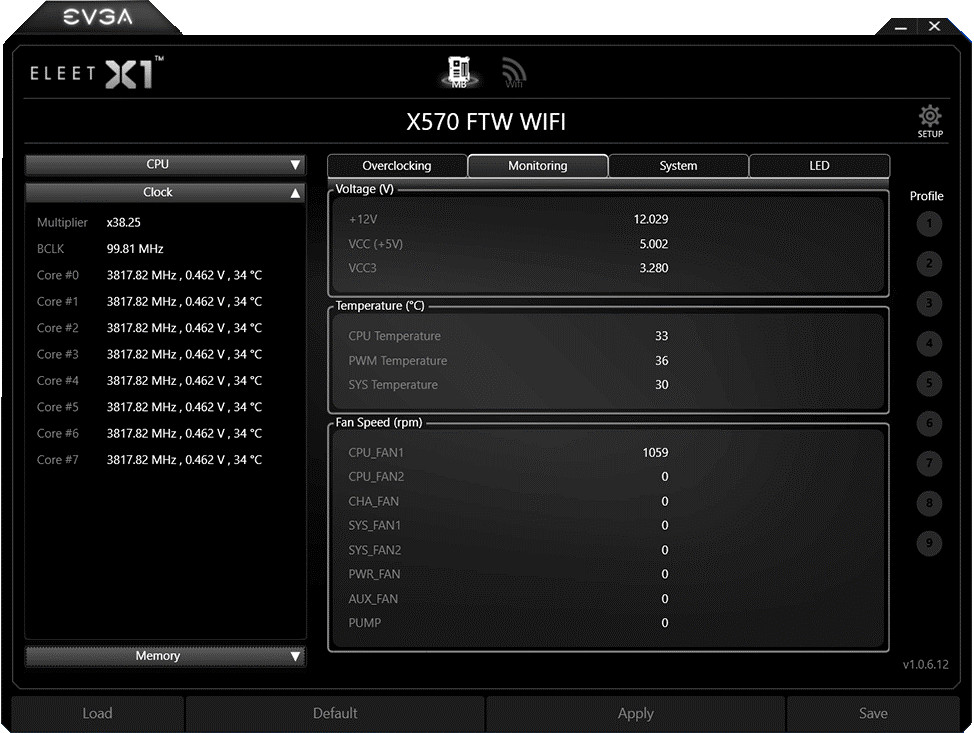Expand the Memory section

[165, 656]
